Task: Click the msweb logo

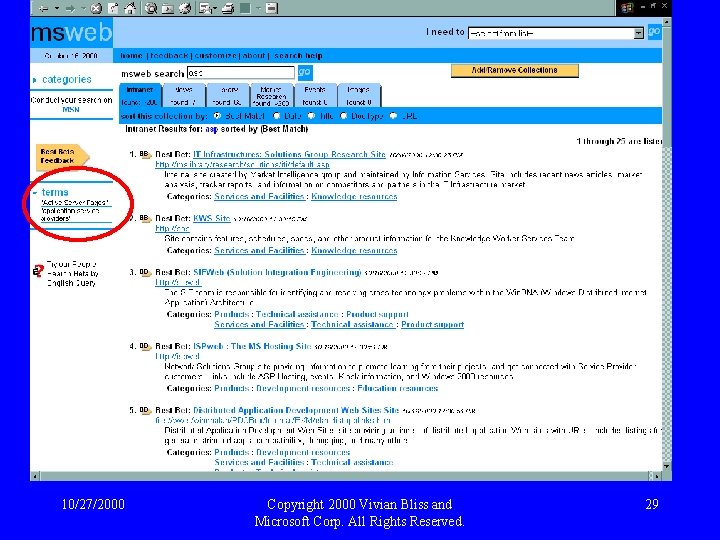Action: (x=72, y=33)
